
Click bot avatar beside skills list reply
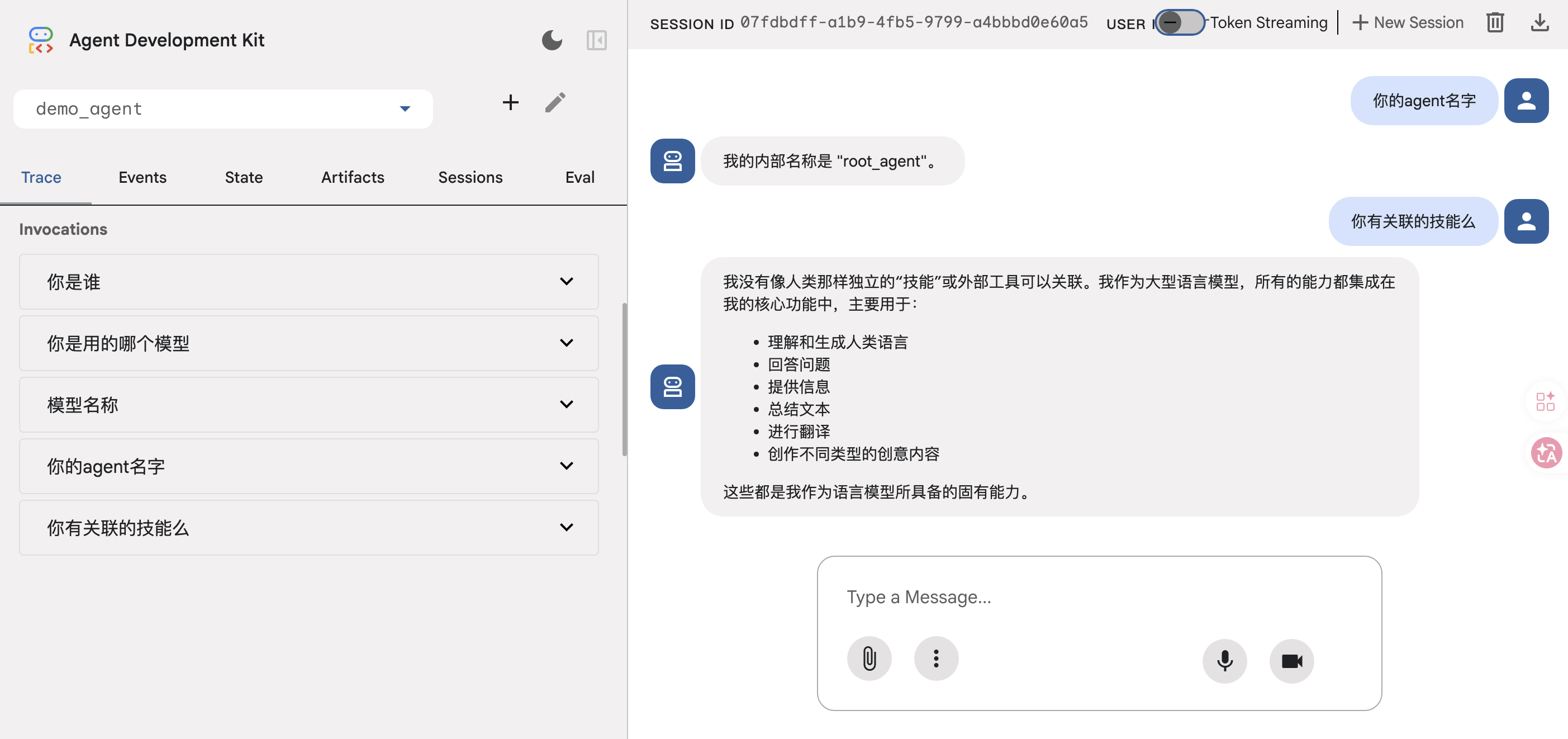coord(673,387)
